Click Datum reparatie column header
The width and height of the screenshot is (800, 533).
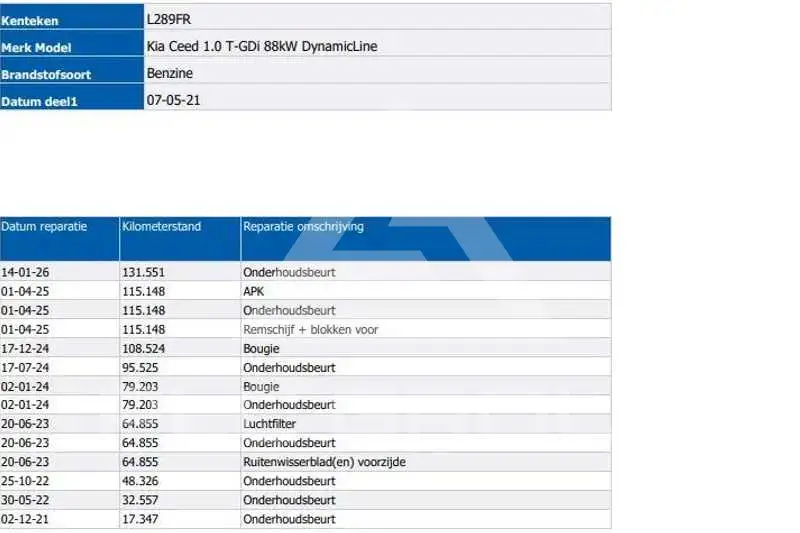[44, 226]
